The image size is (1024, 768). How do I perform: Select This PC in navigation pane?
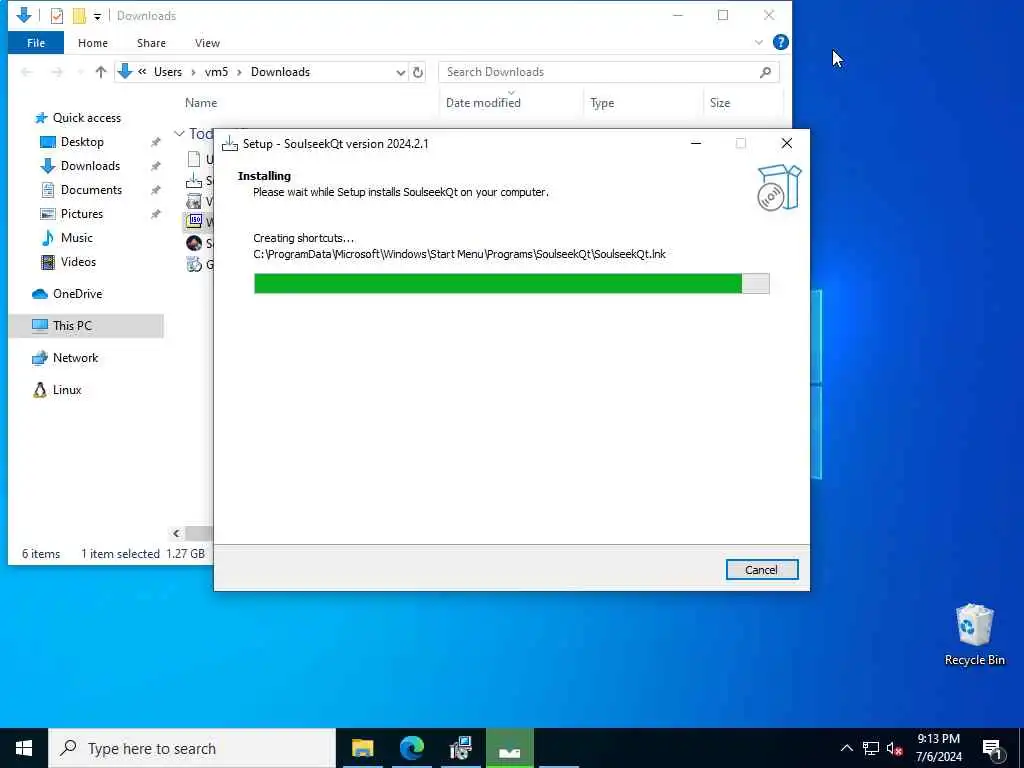click(86, 325)
